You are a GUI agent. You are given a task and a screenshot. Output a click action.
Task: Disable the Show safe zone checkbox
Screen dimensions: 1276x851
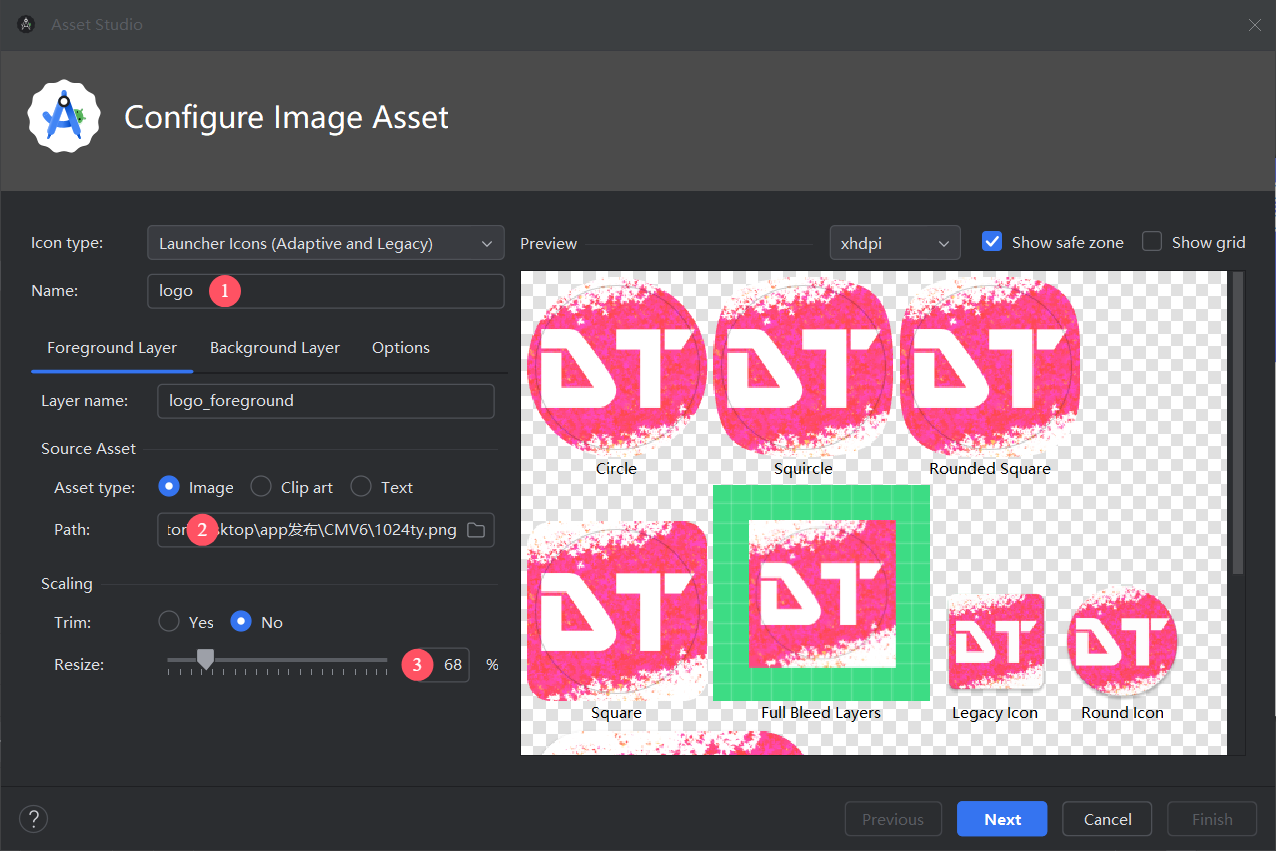tap(992, 242)
